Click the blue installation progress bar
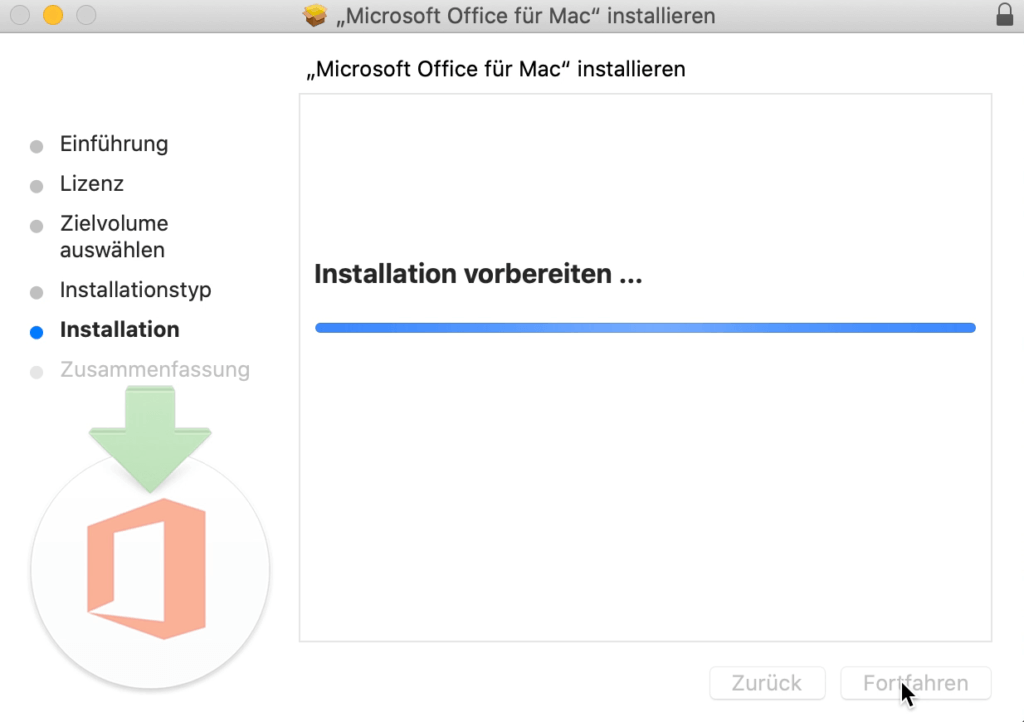This screenshot has width=1024, height=722. [x=645, y=327]
